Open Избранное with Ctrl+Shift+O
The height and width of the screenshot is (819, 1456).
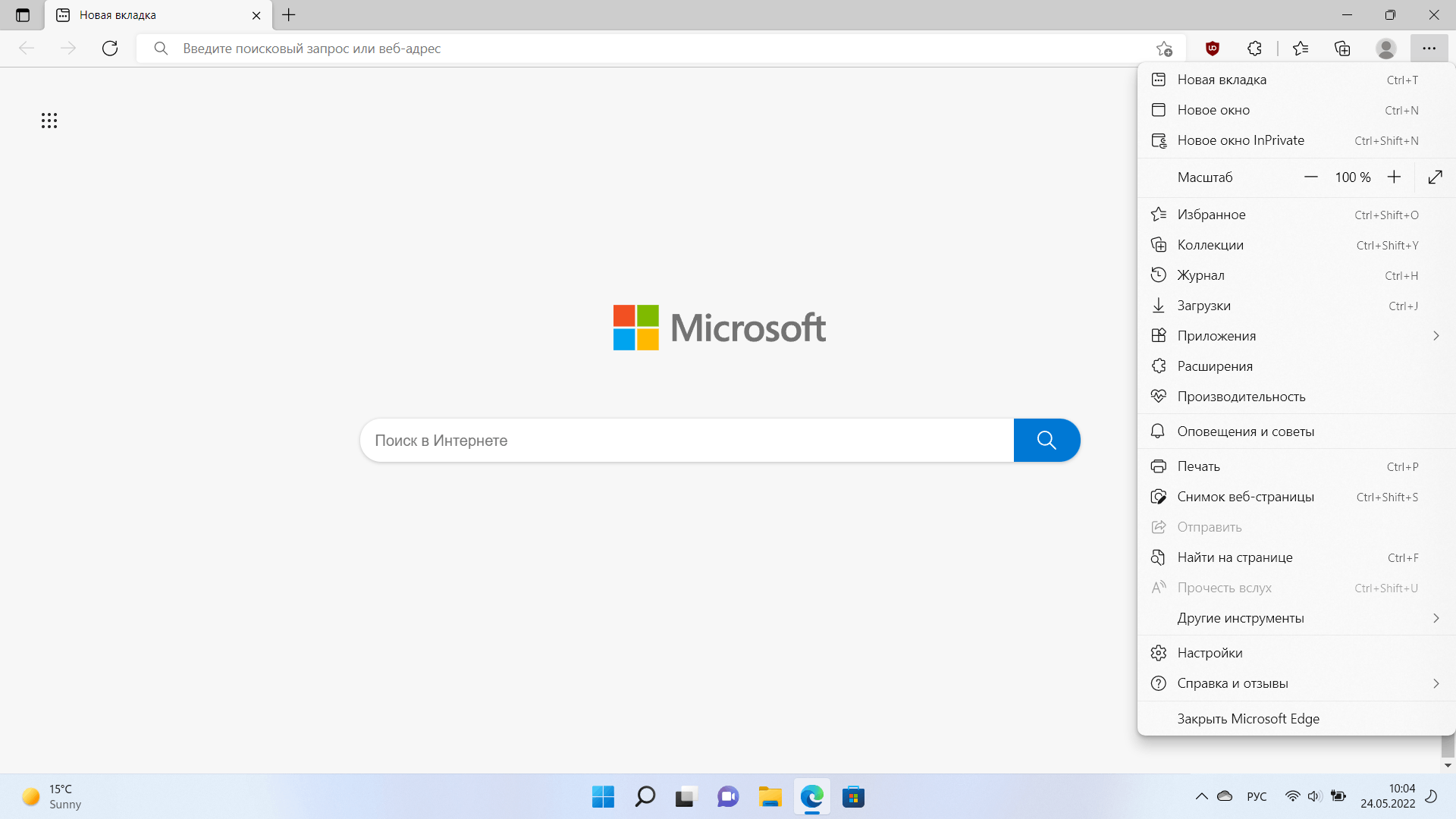[1289, 213]
